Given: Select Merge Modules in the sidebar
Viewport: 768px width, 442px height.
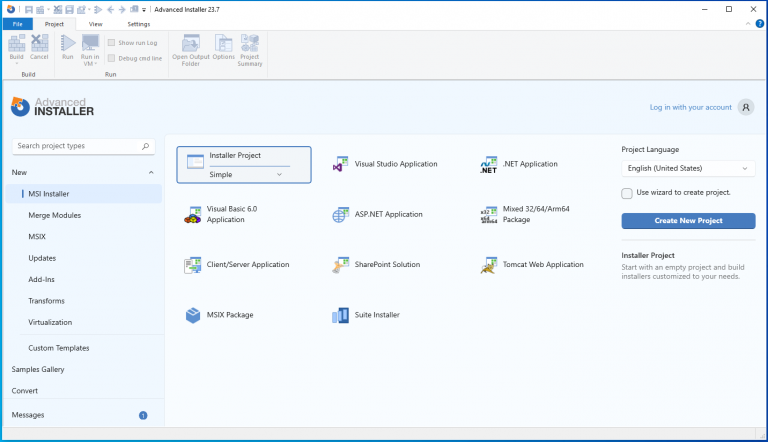Looking at the screenshot, I should [84, 216].
